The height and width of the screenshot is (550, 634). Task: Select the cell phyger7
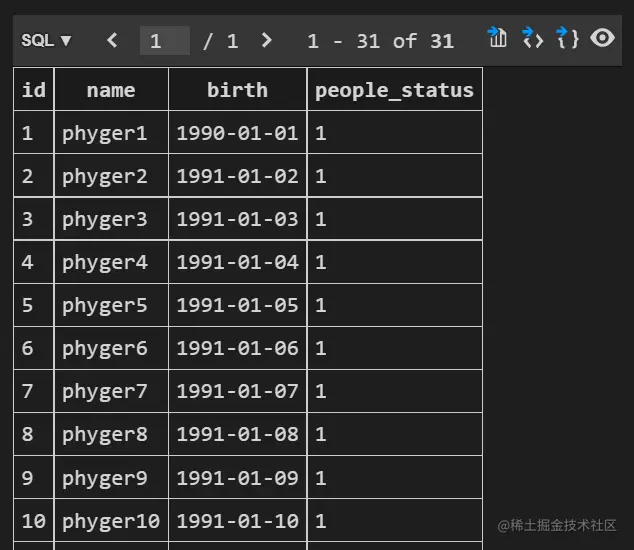click(x=111, y=391)
